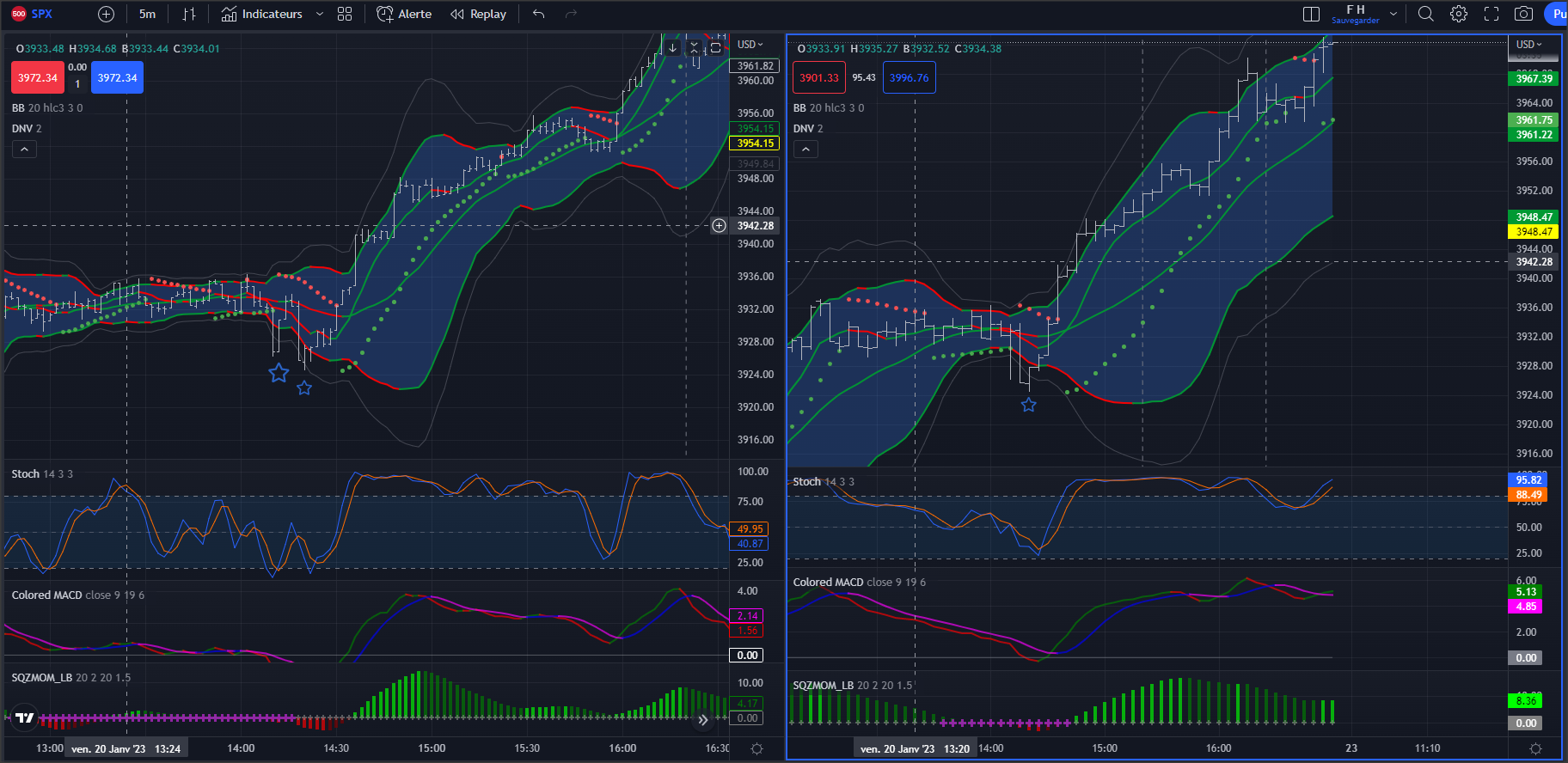Enter fullscreen mode using the corner-brackets icon
Screen dimensions: 1568x763
click(1491, 14)
